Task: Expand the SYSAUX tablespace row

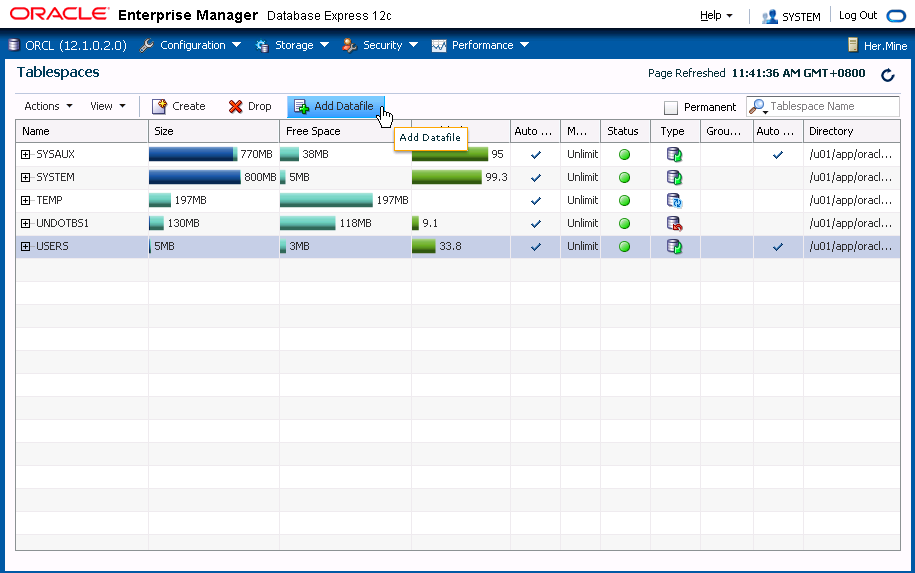Action: [25, 155]
